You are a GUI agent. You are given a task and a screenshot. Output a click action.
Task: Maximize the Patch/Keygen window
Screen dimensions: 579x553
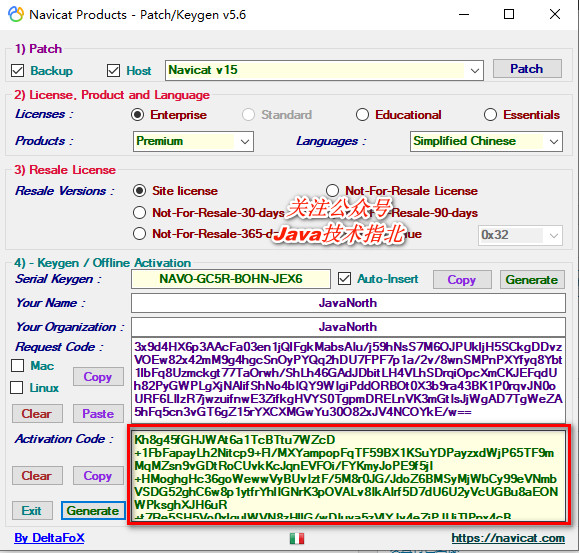point(509,14)
